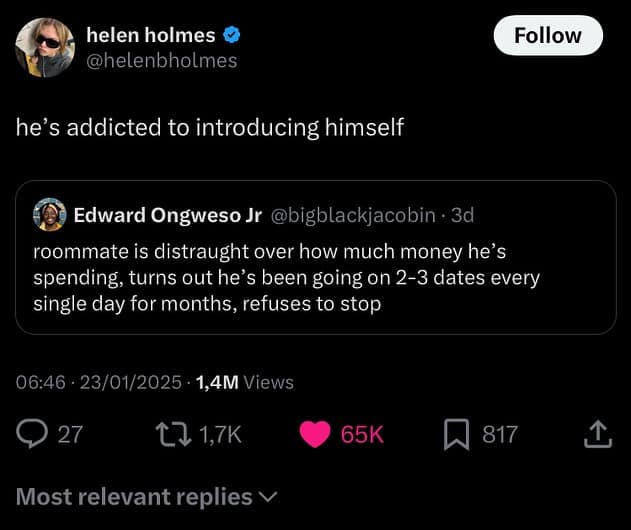Toggle the pink heart like icon
The width and height of the screenshot is (631, 530).
315,433
